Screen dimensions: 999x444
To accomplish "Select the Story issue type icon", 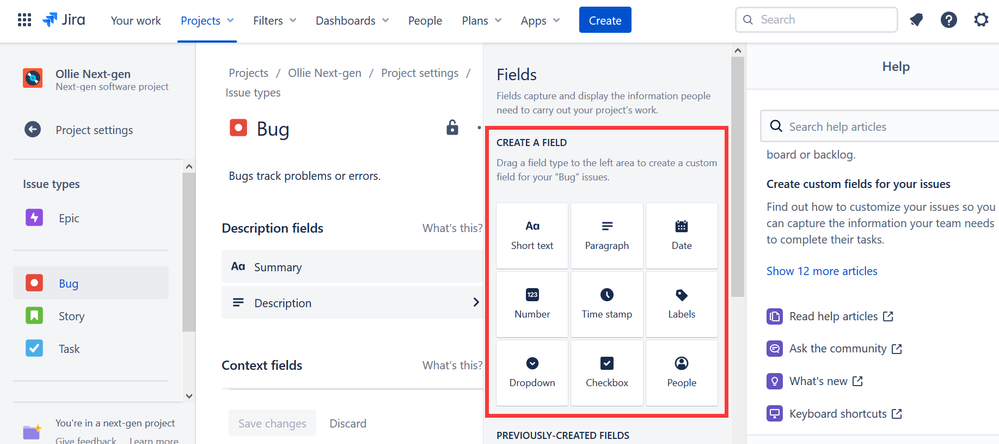I will coord(34,316).
